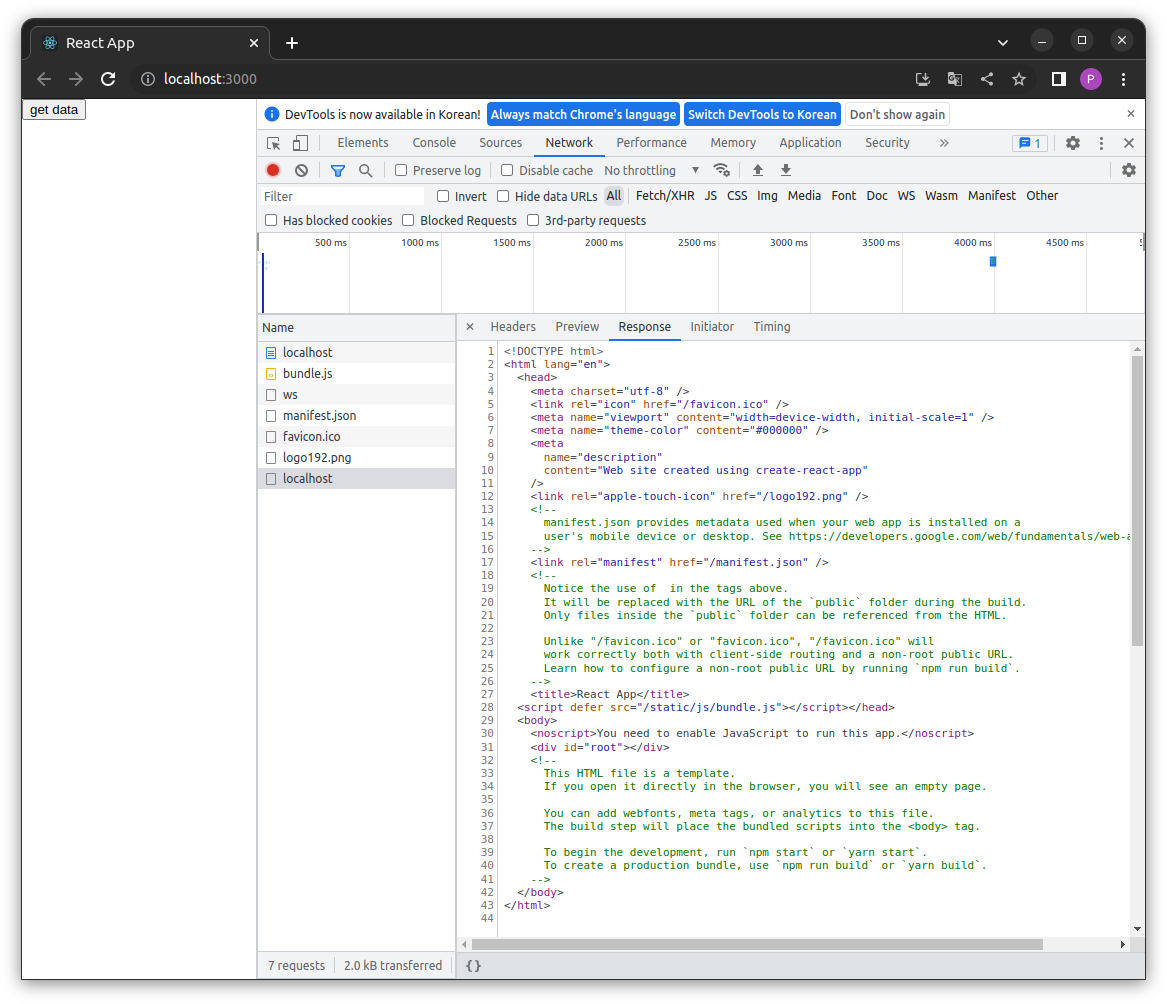Open the Performance tab

651,143
